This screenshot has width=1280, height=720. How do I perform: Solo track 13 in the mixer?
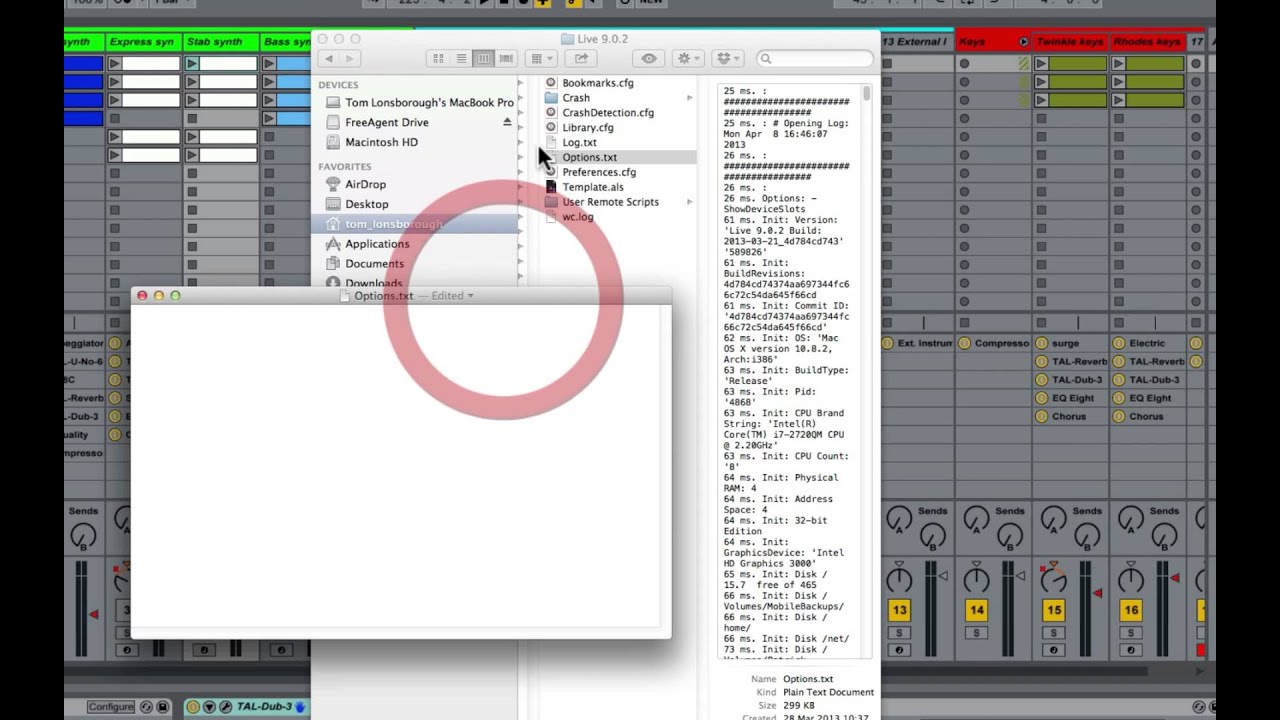coord(900,633)
